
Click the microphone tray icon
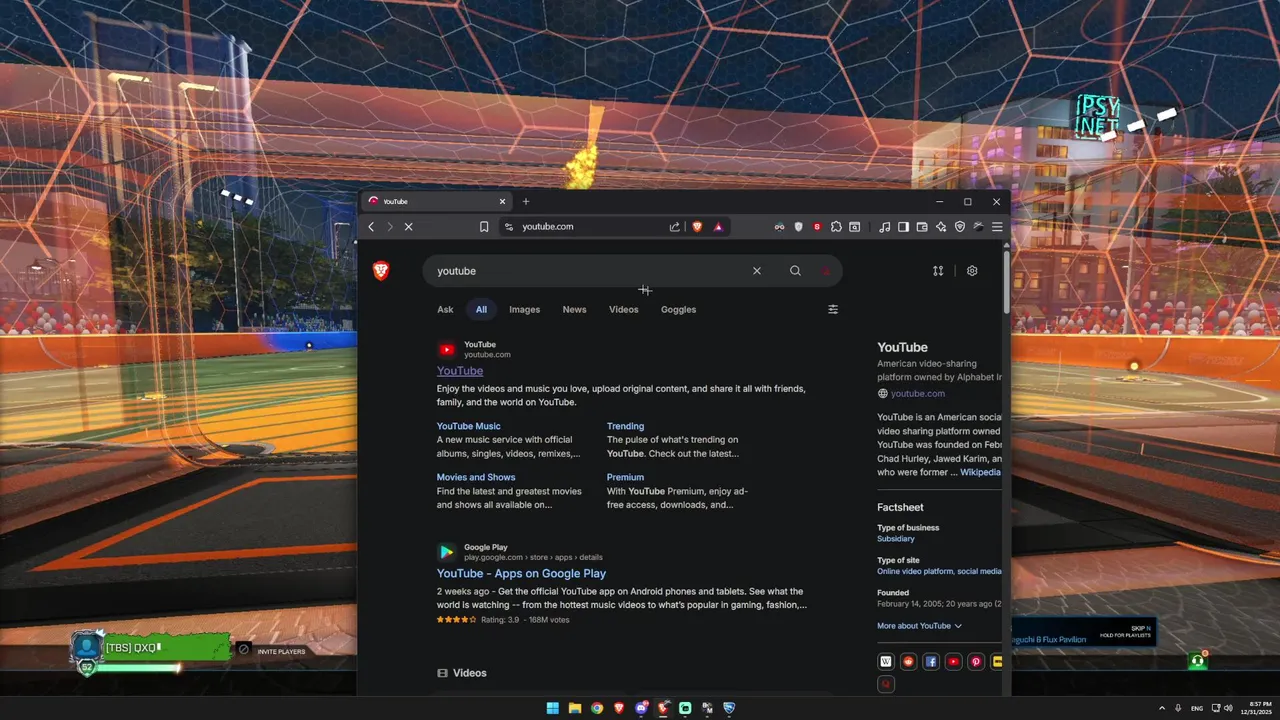coord(1178,708)
